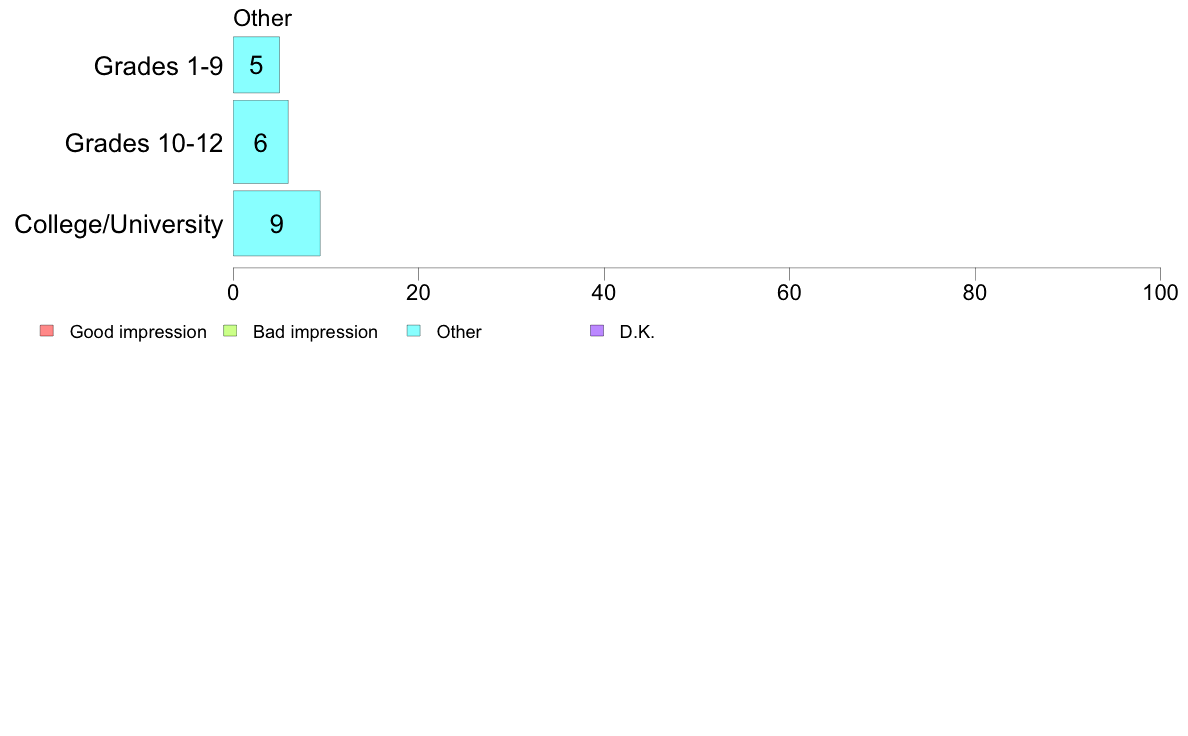Select the College/University bar
Viewport: 1188px width, 736px height.
click(277, 223)
